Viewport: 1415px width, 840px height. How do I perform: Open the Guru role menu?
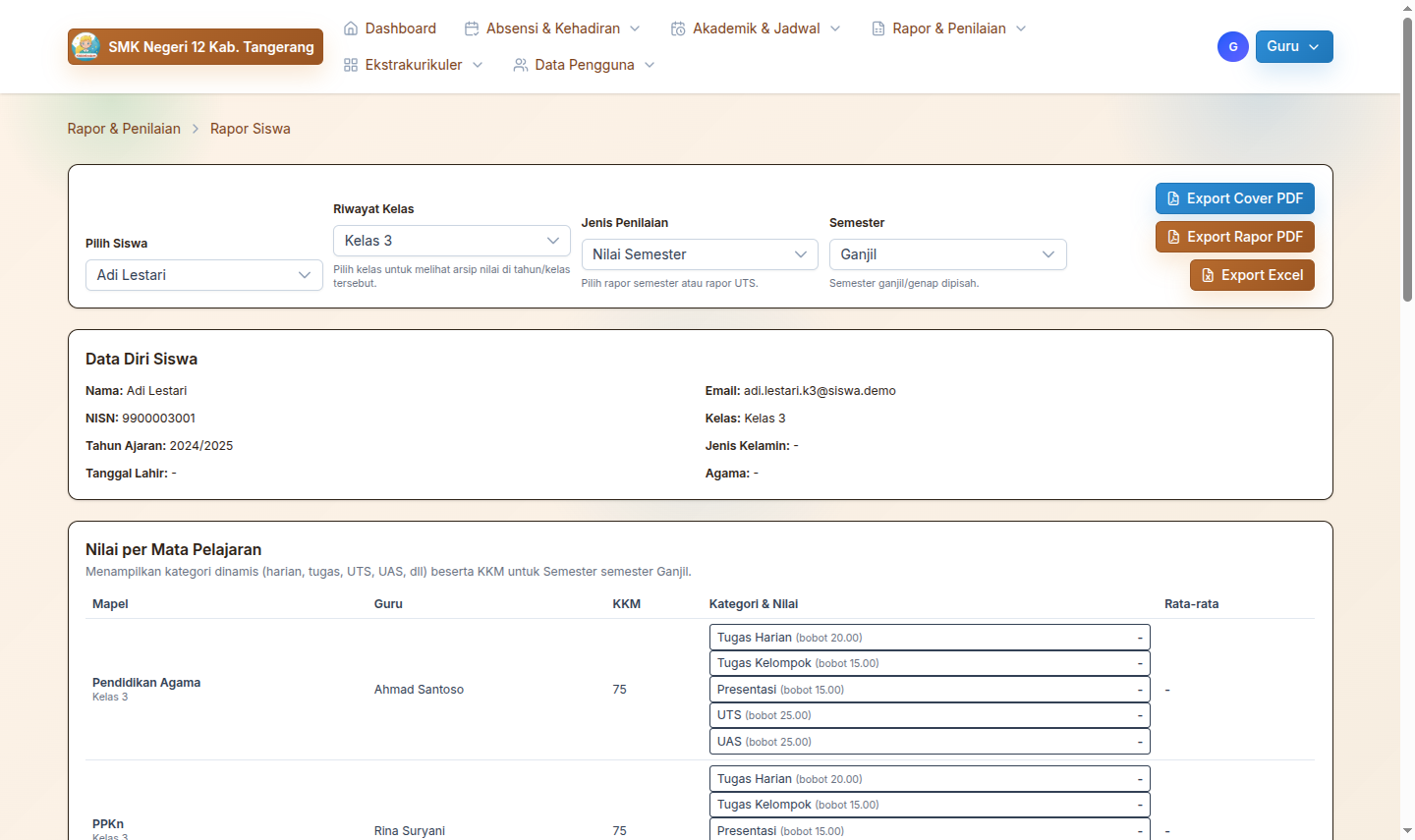click(1293, 46)
